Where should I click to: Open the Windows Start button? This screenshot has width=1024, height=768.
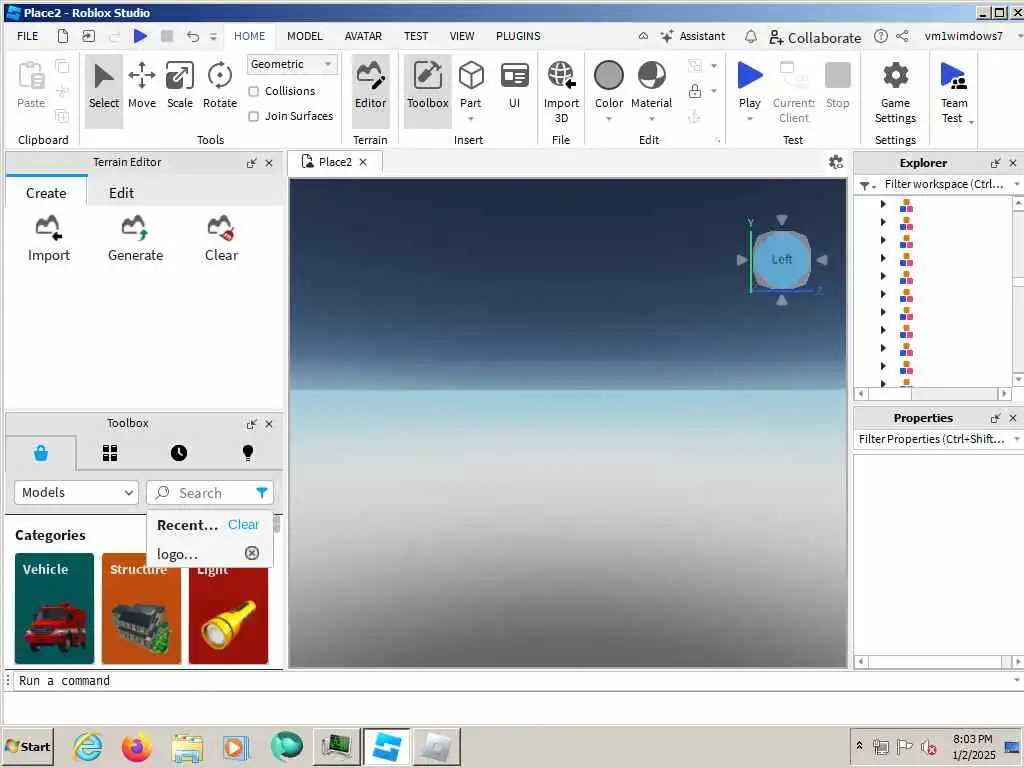pyautogui.click(x=27, y=746)
